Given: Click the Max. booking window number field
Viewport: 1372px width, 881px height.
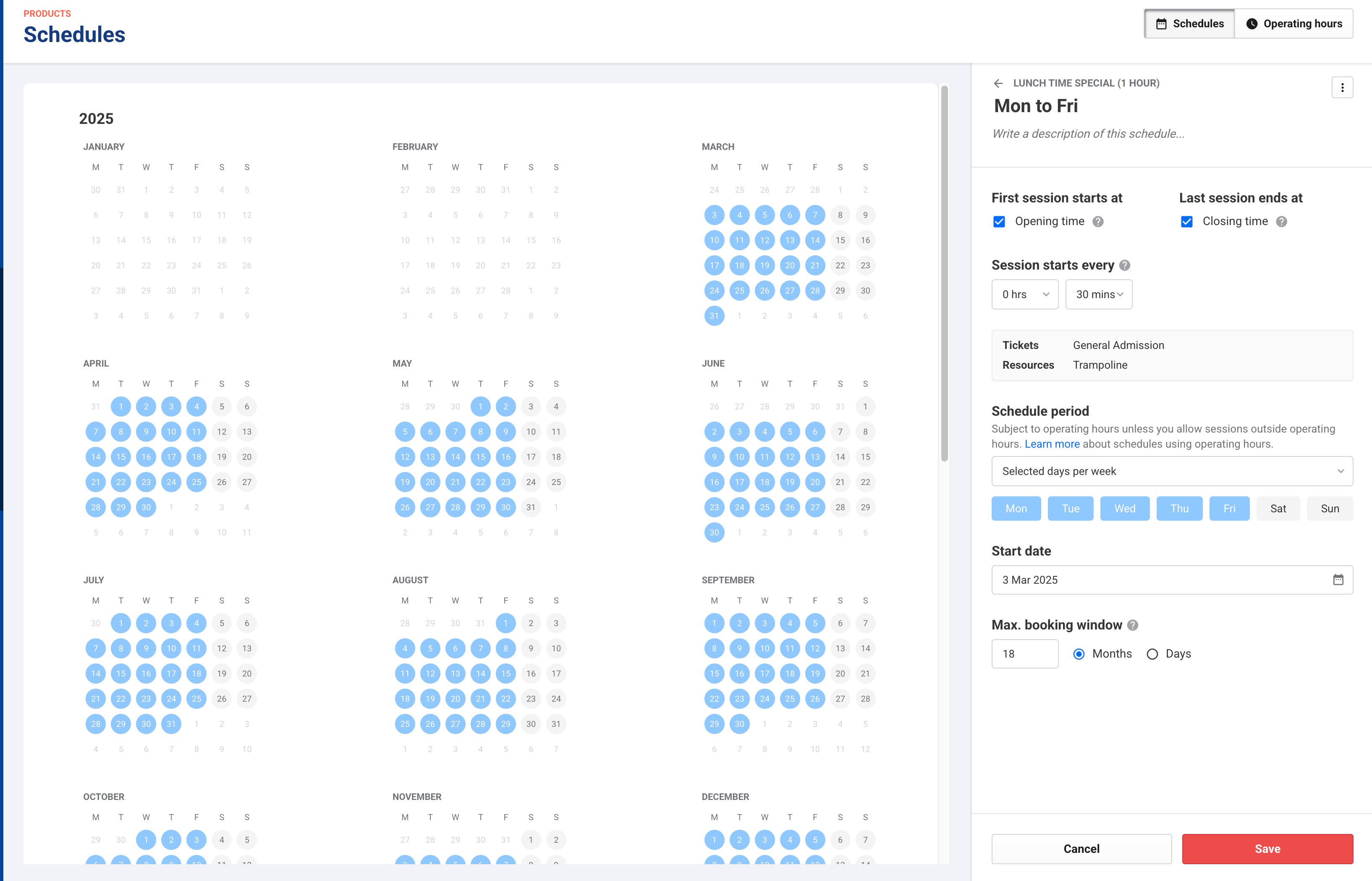Looking at the screenshot, I should pyautogui.click(x=1024, y=654).
